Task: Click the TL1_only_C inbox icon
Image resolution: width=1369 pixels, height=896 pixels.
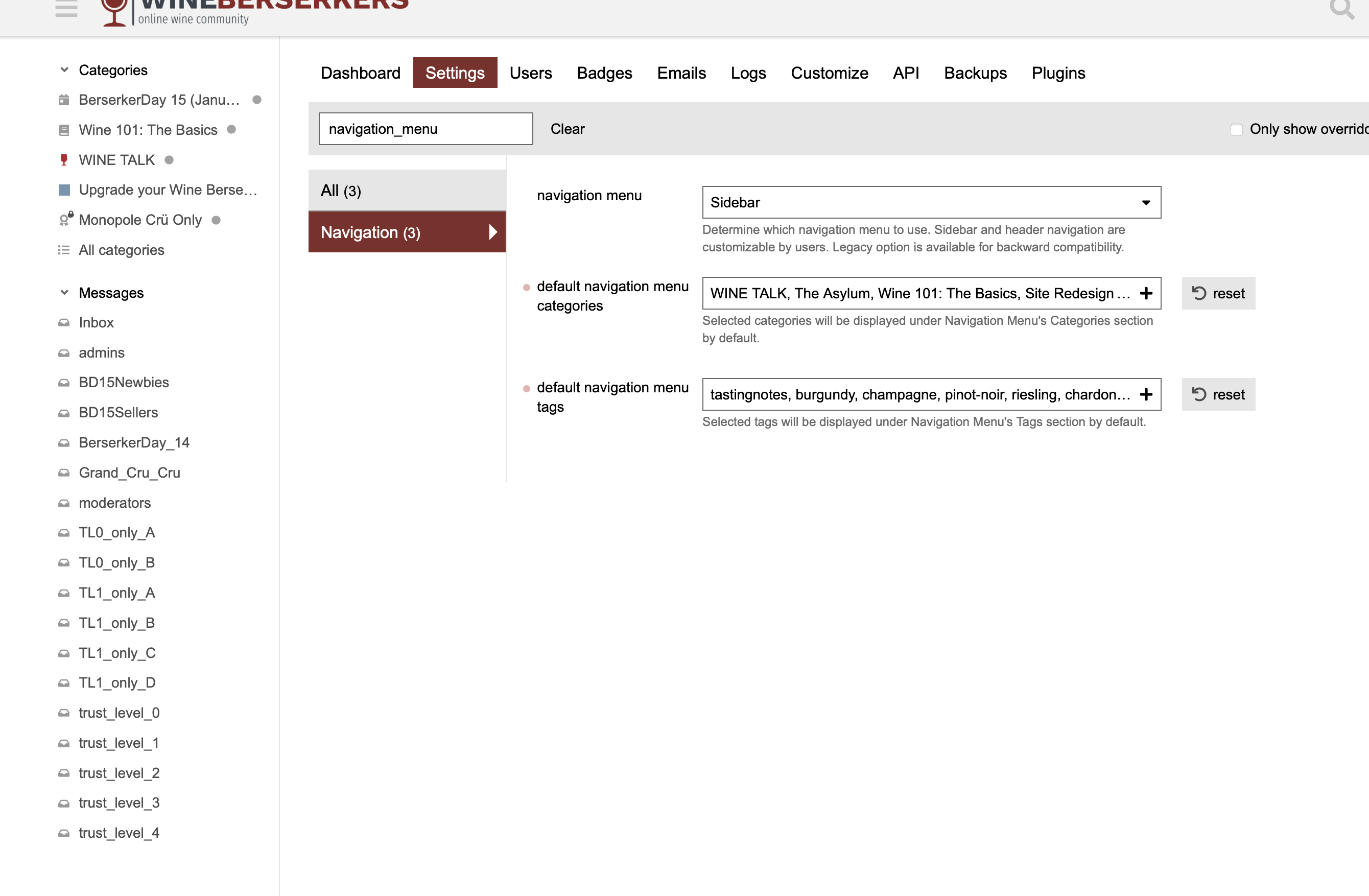Action: (x=64, y=653)
